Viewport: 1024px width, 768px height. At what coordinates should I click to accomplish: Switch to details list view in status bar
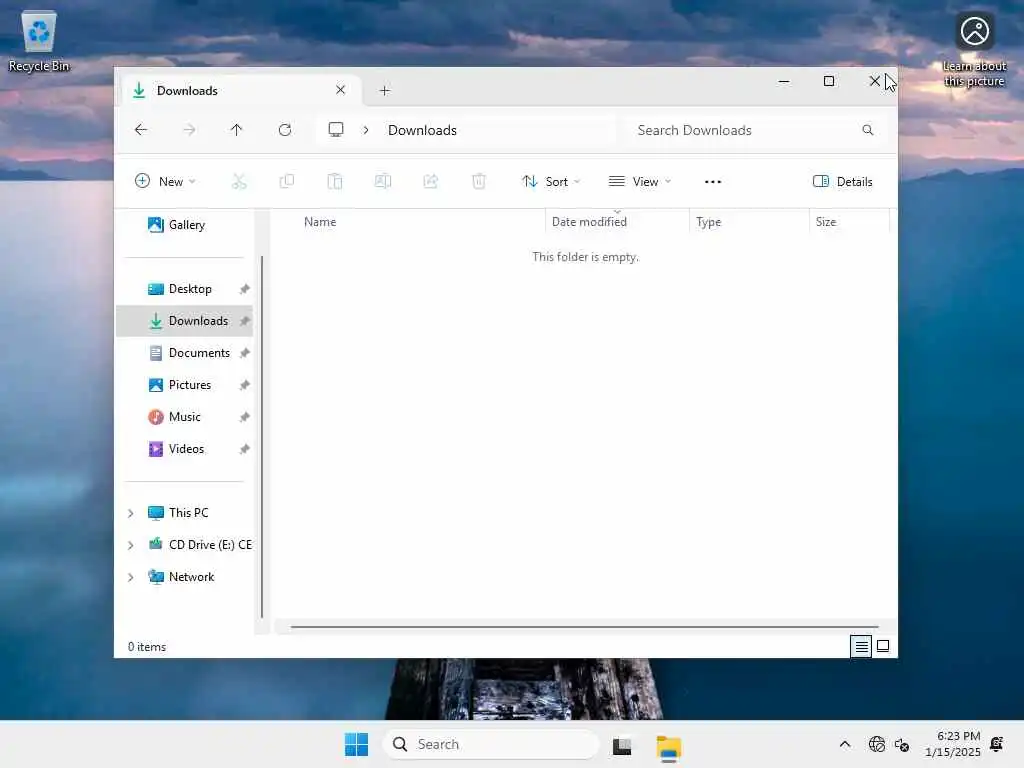click(861, 647)
